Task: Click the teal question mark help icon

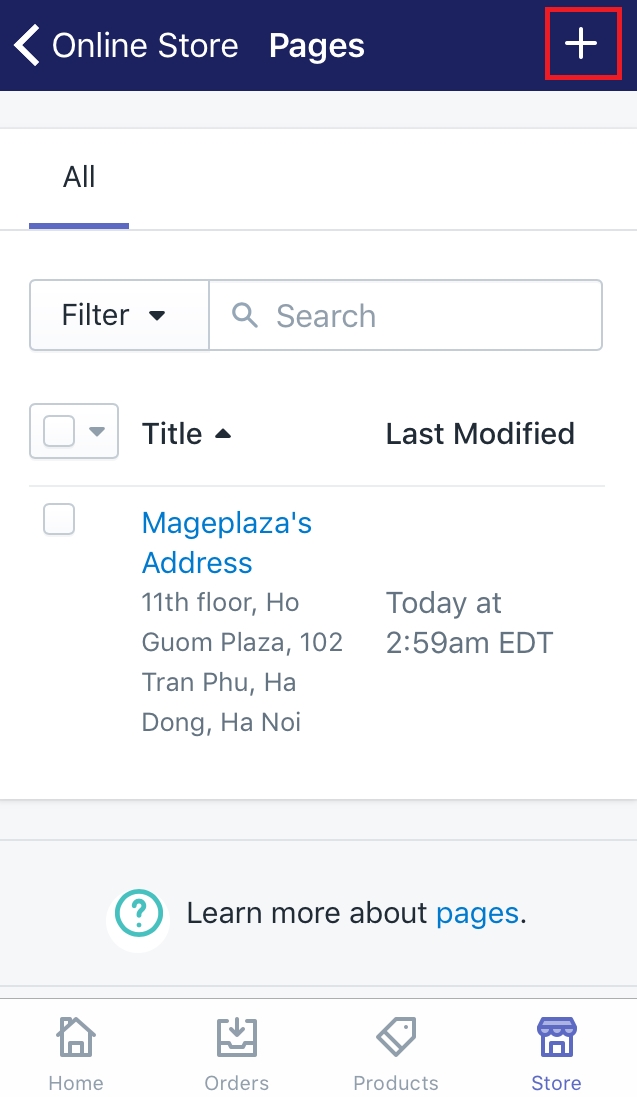Action: point(139,912)
